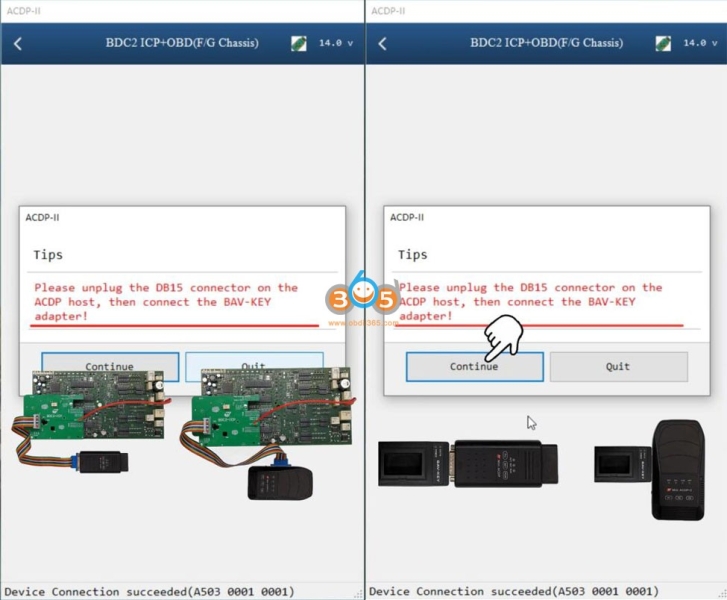
Task: Click left panel green device status icon
Action: [x=299, y=43]
